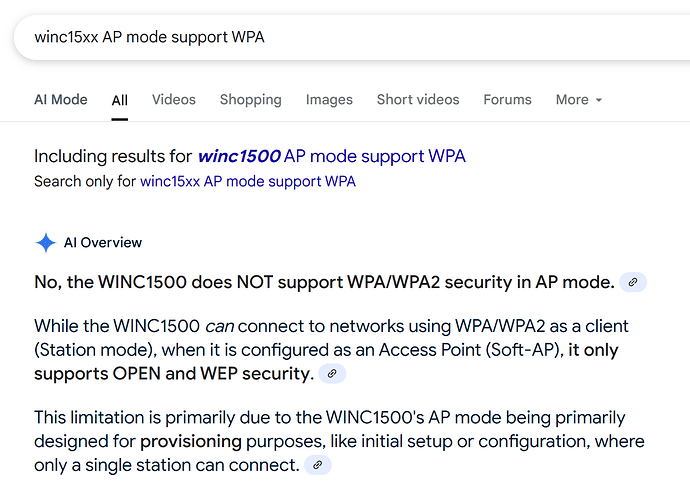Expand the More search filters dropdown
Viewport: 690px width, 490px height.
click(578, 100)
